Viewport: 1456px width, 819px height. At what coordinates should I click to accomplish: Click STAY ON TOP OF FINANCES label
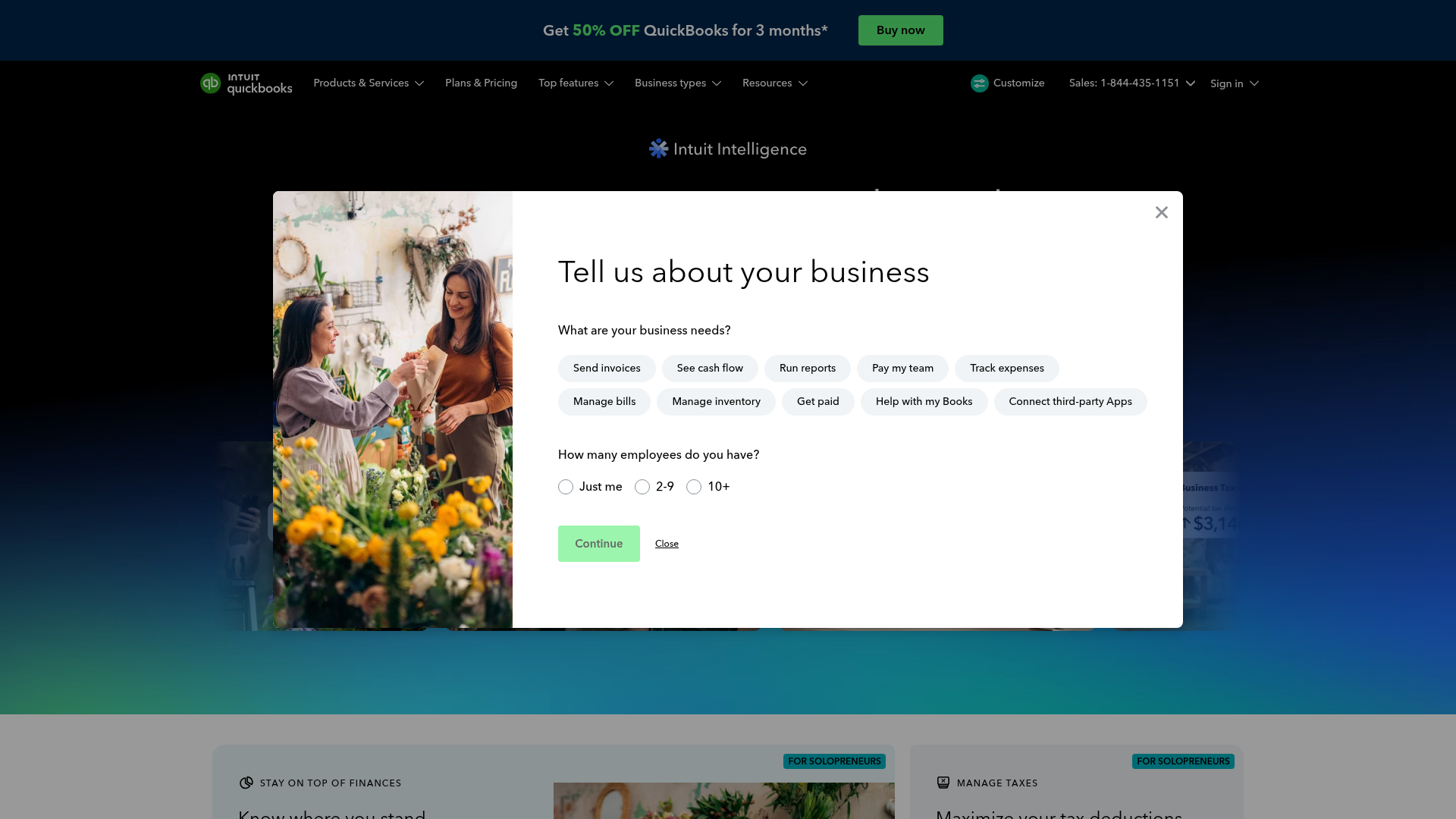[x=331, y=783]
